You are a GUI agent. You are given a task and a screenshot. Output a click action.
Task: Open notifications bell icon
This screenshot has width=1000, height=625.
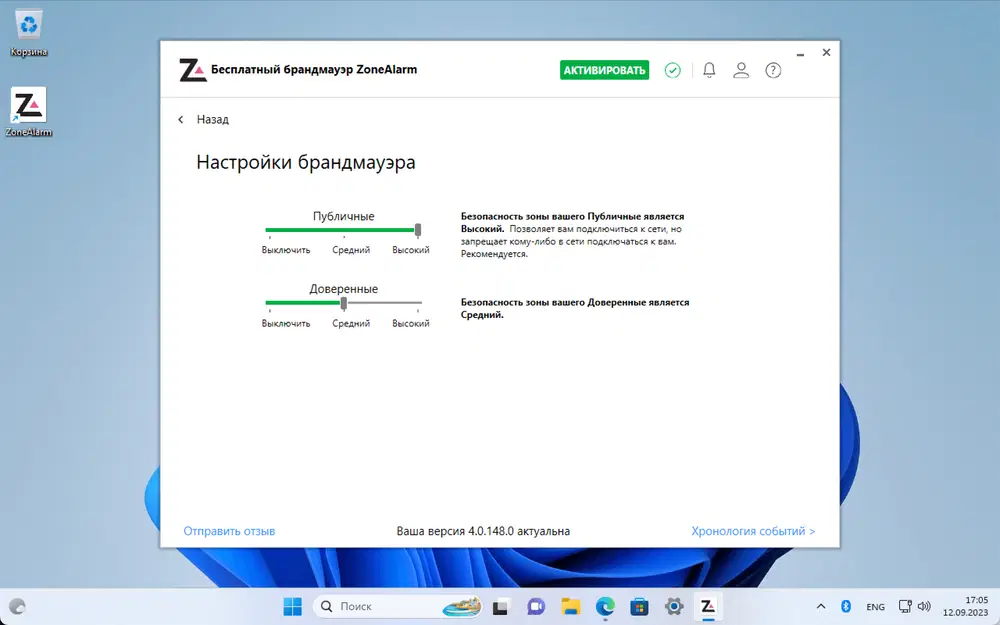click(x=709, y=70)
